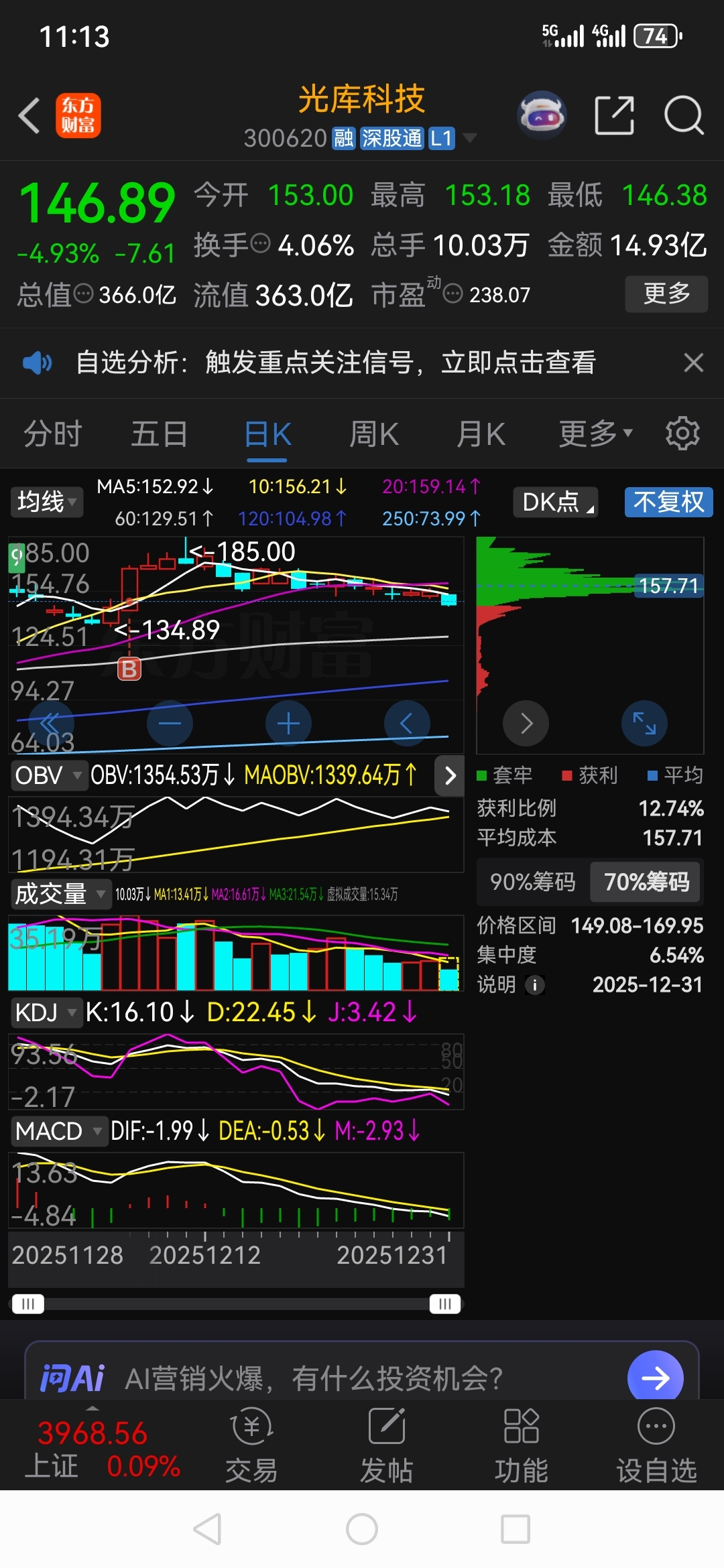
Task: Tap the 更多 quote details button
Action: tap(666, 293)
